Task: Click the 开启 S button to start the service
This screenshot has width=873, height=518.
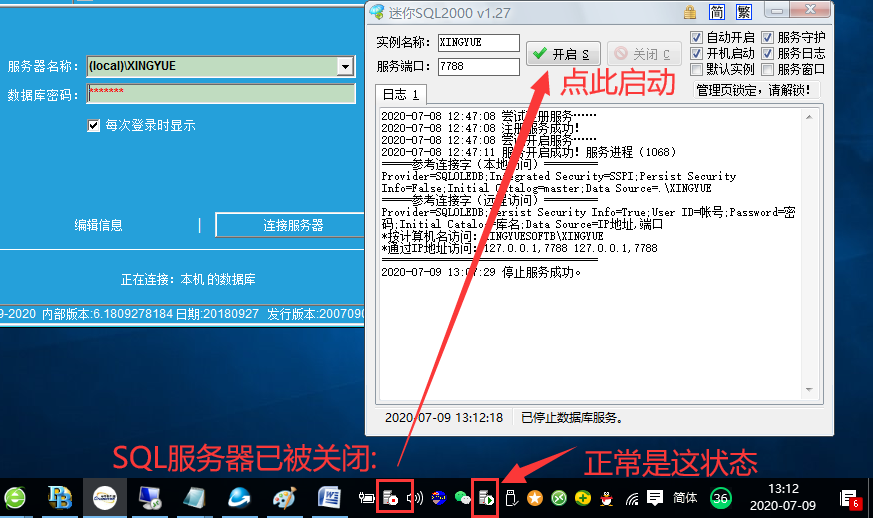Action: [563, 54]
